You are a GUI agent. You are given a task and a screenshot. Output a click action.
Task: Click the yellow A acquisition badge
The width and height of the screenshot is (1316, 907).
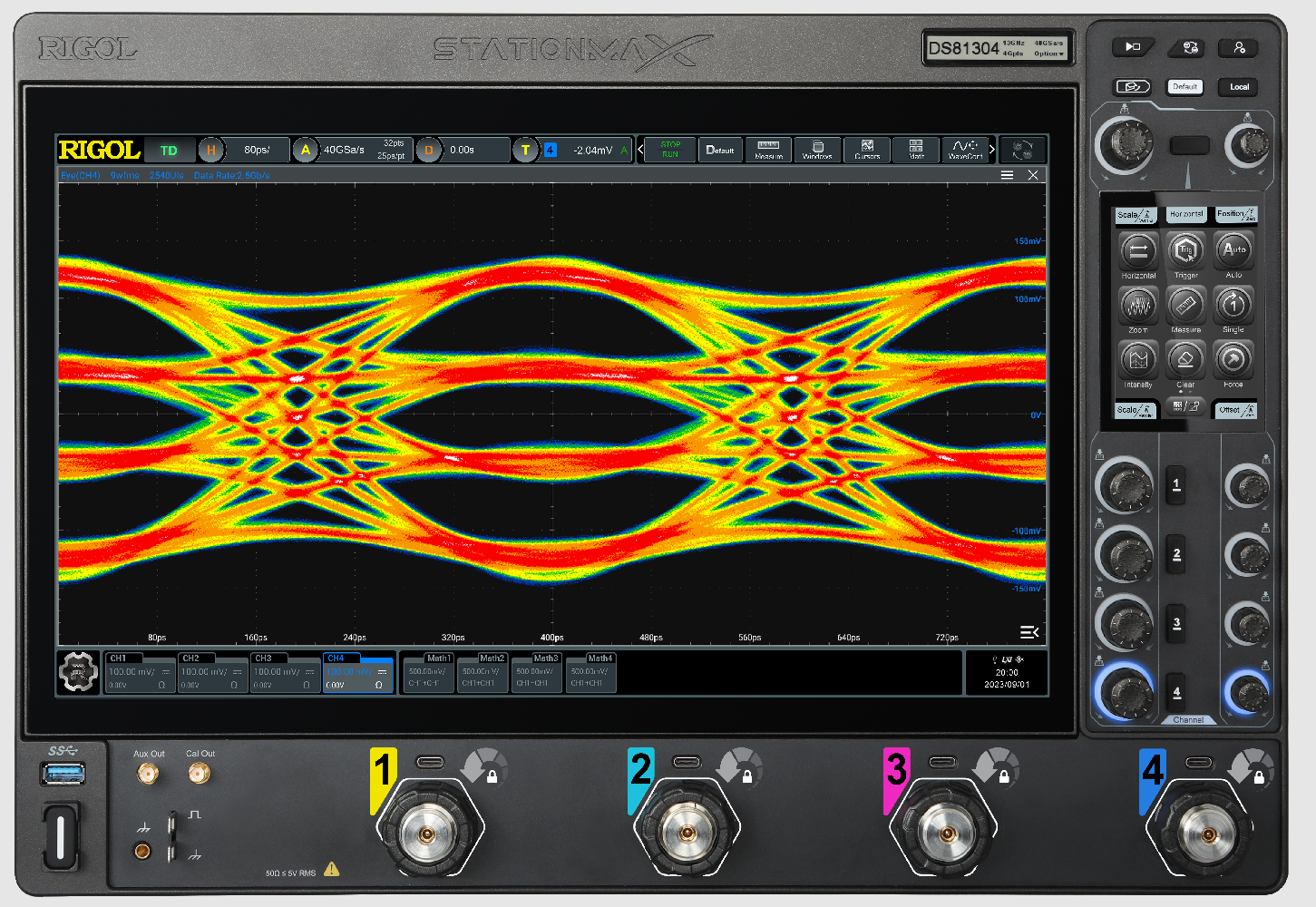306,150
